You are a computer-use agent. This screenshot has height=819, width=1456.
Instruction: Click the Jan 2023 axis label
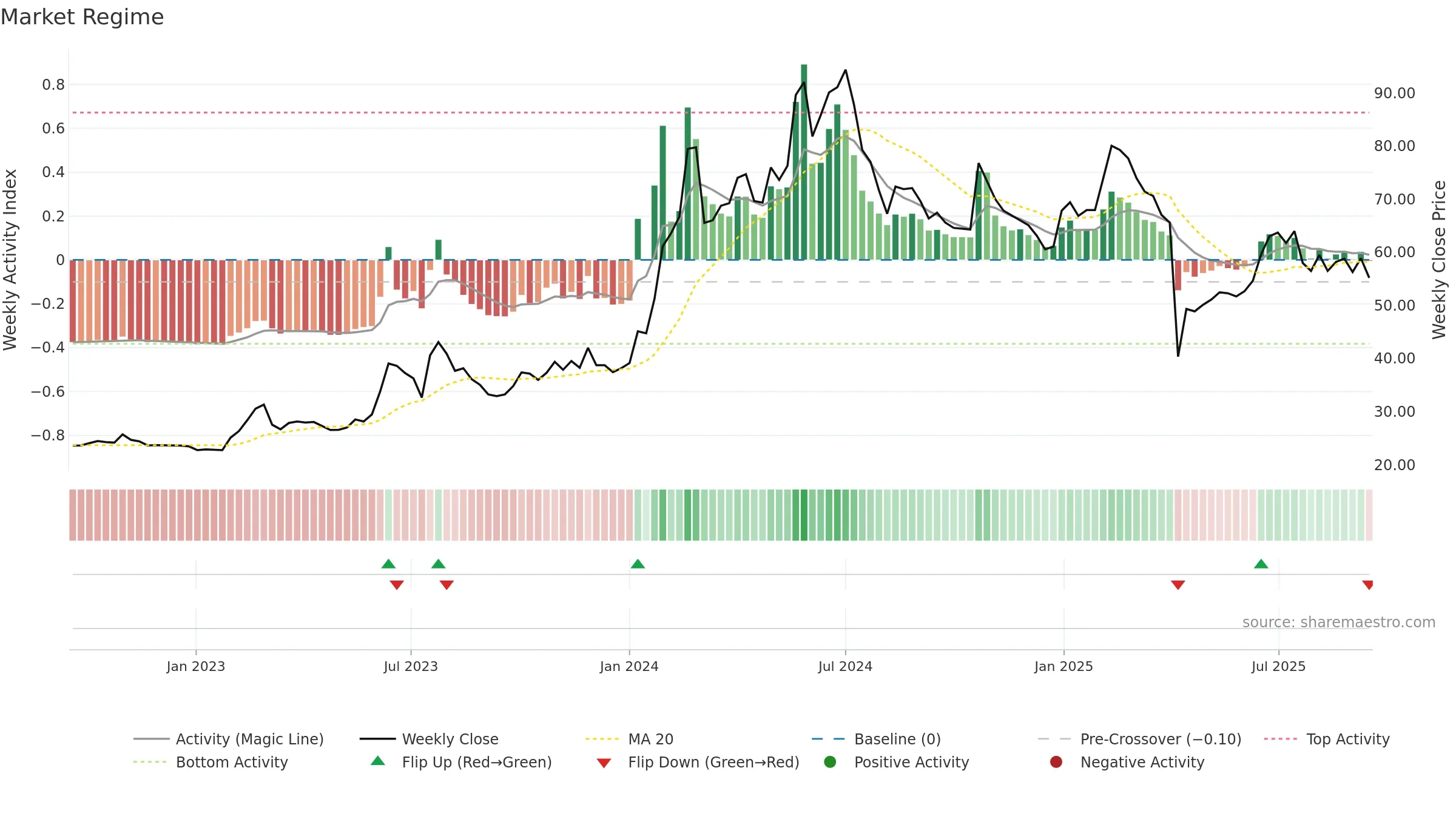click(196, 667)
